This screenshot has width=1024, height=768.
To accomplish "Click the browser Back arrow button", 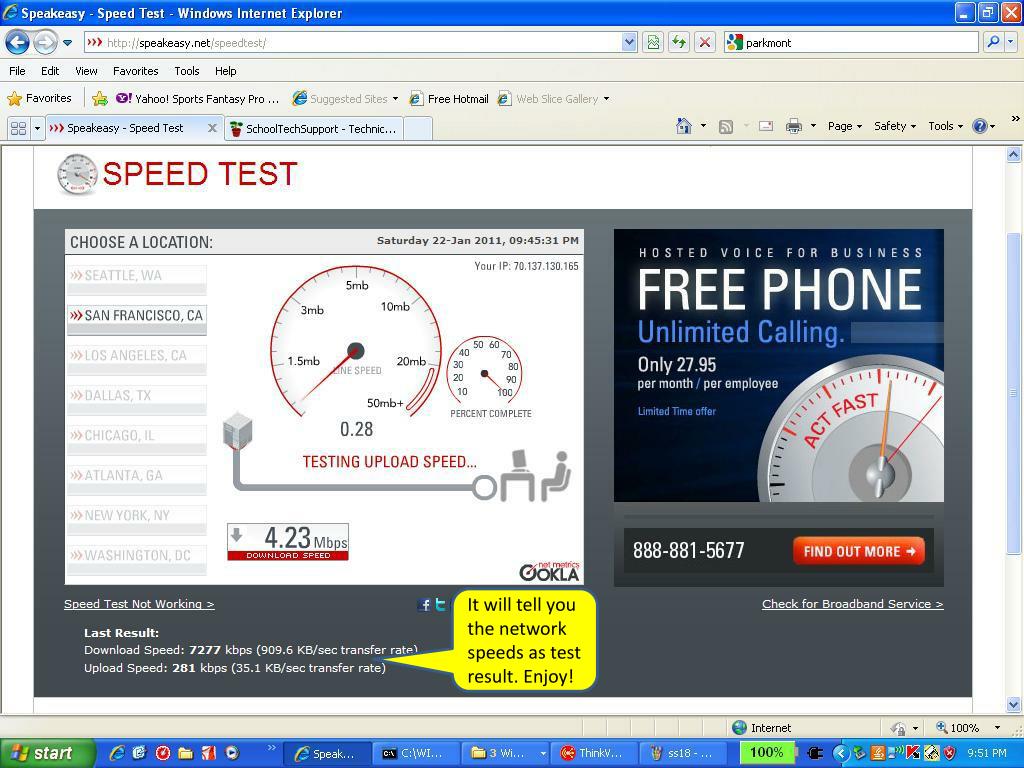I will click(17, 43).
